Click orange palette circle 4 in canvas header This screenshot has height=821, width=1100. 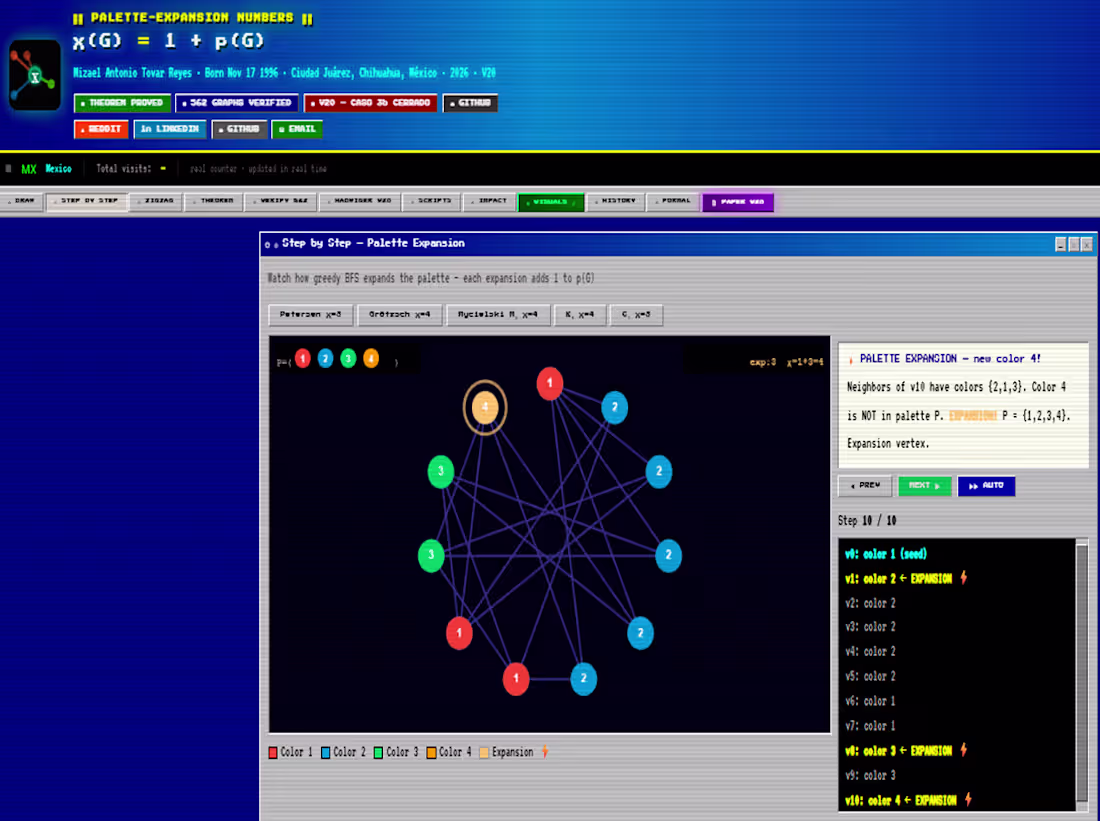[371, 359]
